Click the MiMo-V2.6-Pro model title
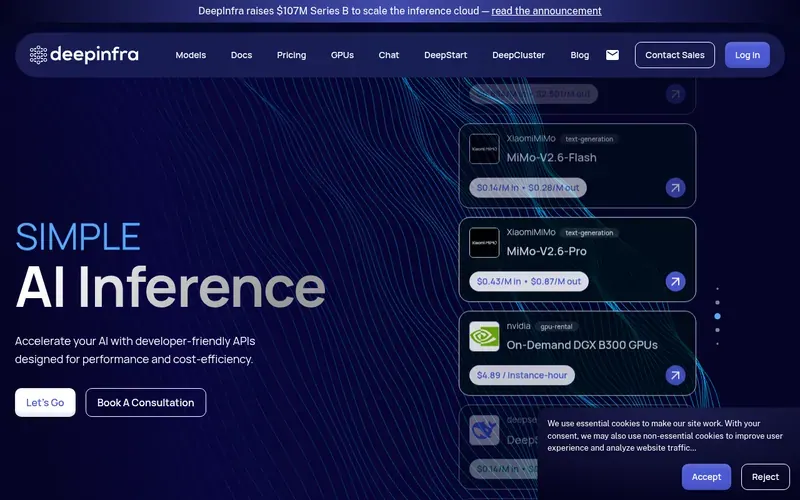Viewport: 800px width, 500px height. 546,252
